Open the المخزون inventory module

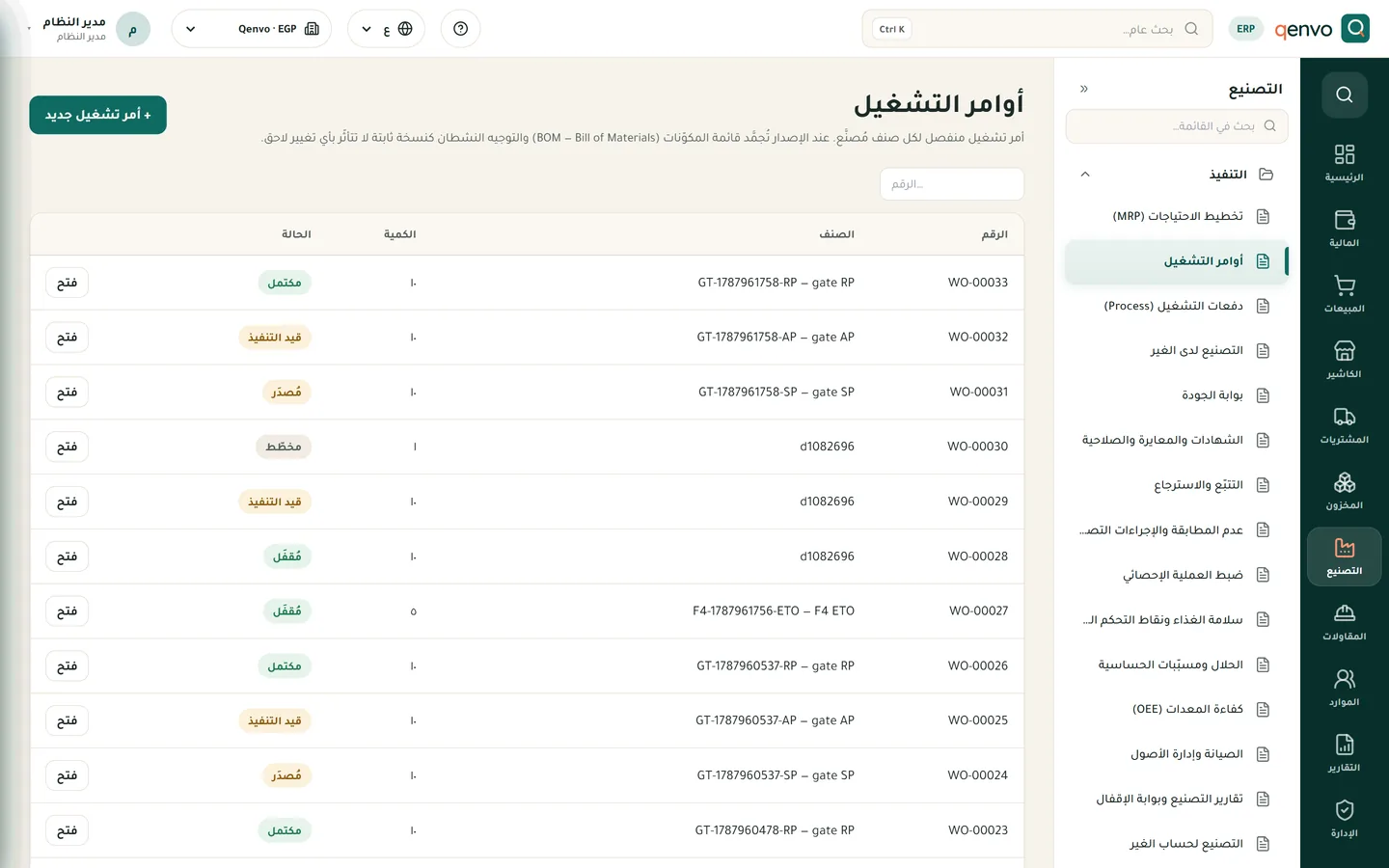pyautogui.click(x=1345, y=491)
